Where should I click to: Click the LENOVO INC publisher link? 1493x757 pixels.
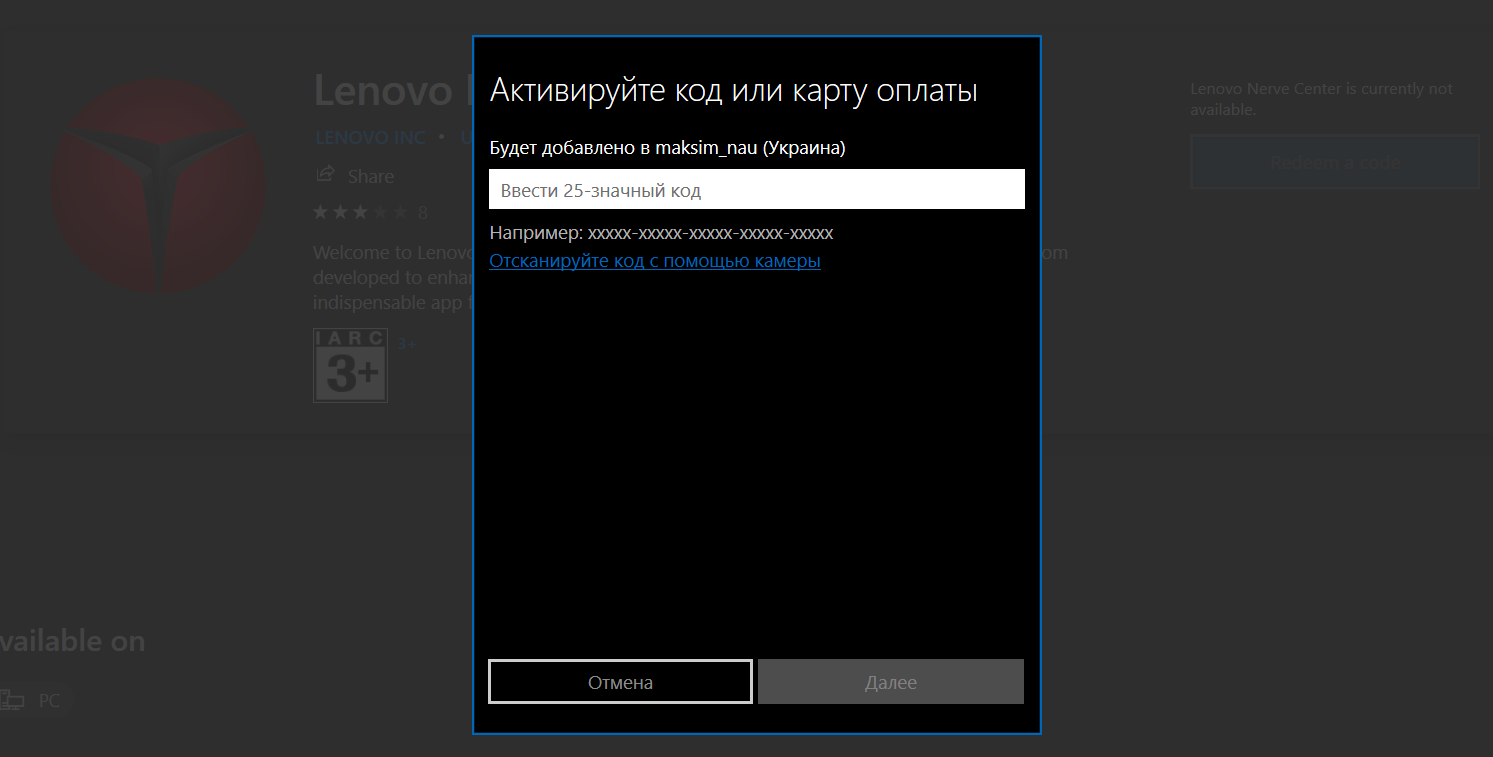click(370, 138)
